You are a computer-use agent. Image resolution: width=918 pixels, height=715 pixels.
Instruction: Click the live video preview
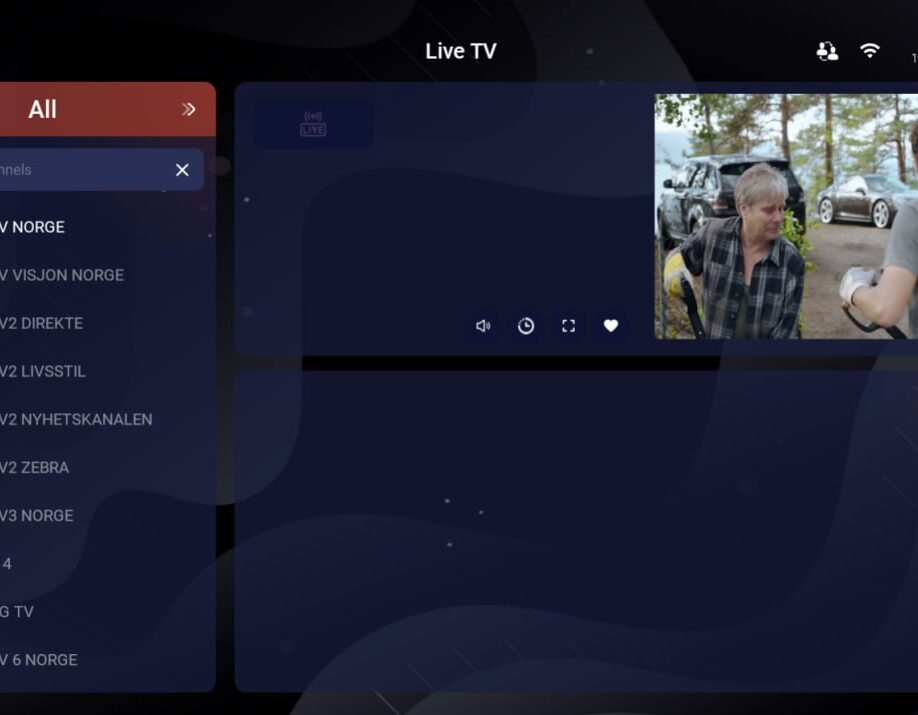[786, 216]
